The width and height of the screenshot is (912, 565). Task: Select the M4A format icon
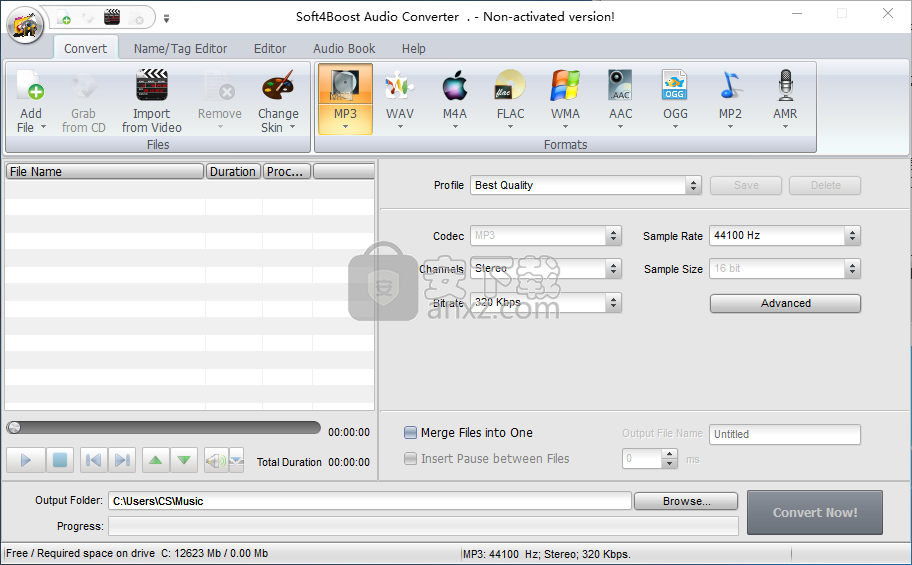coord(455,86)
